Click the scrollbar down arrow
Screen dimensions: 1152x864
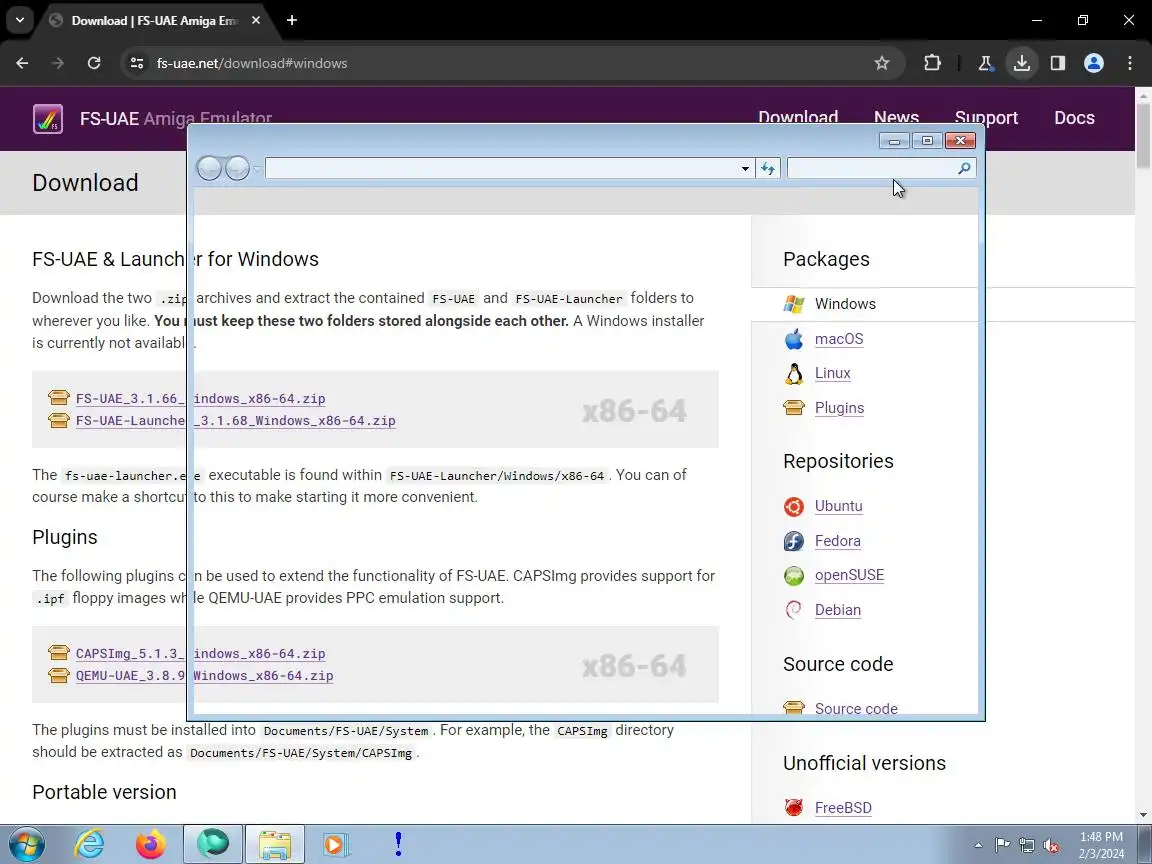pos(1143,815)
